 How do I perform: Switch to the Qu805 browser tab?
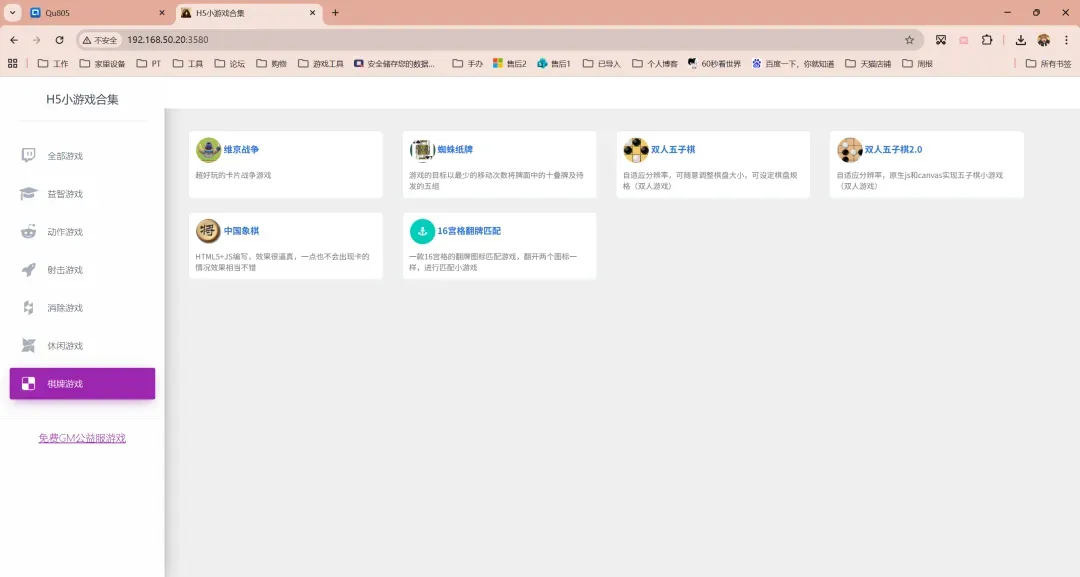(95, 13)
